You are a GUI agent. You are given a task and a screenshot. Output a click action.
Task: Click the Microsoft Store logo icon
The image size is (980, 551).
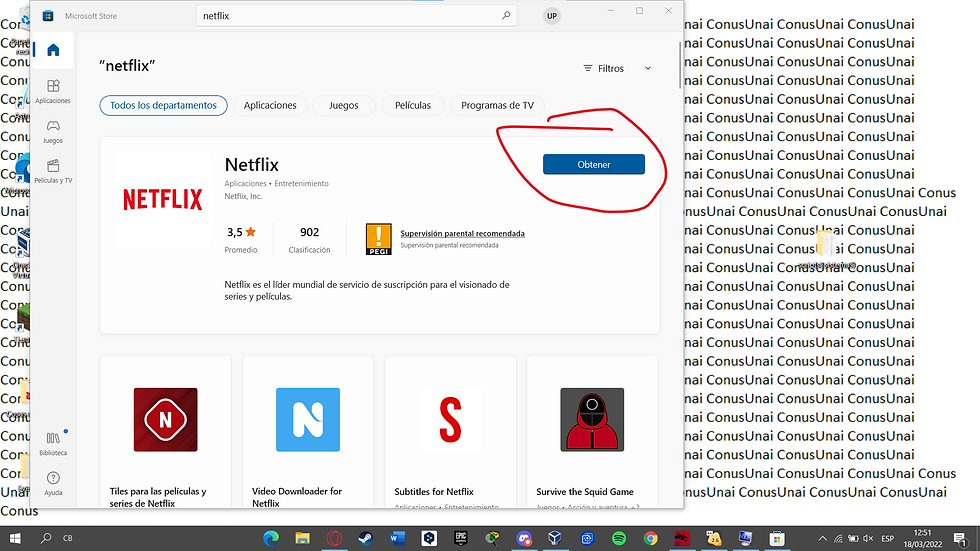click(48, 16)
